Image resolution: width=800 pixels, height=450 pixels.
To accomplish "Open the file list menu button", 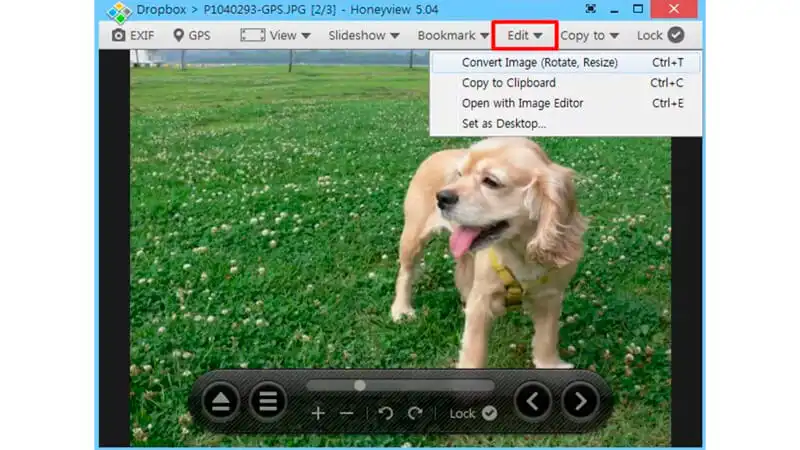I will point(268,401).
